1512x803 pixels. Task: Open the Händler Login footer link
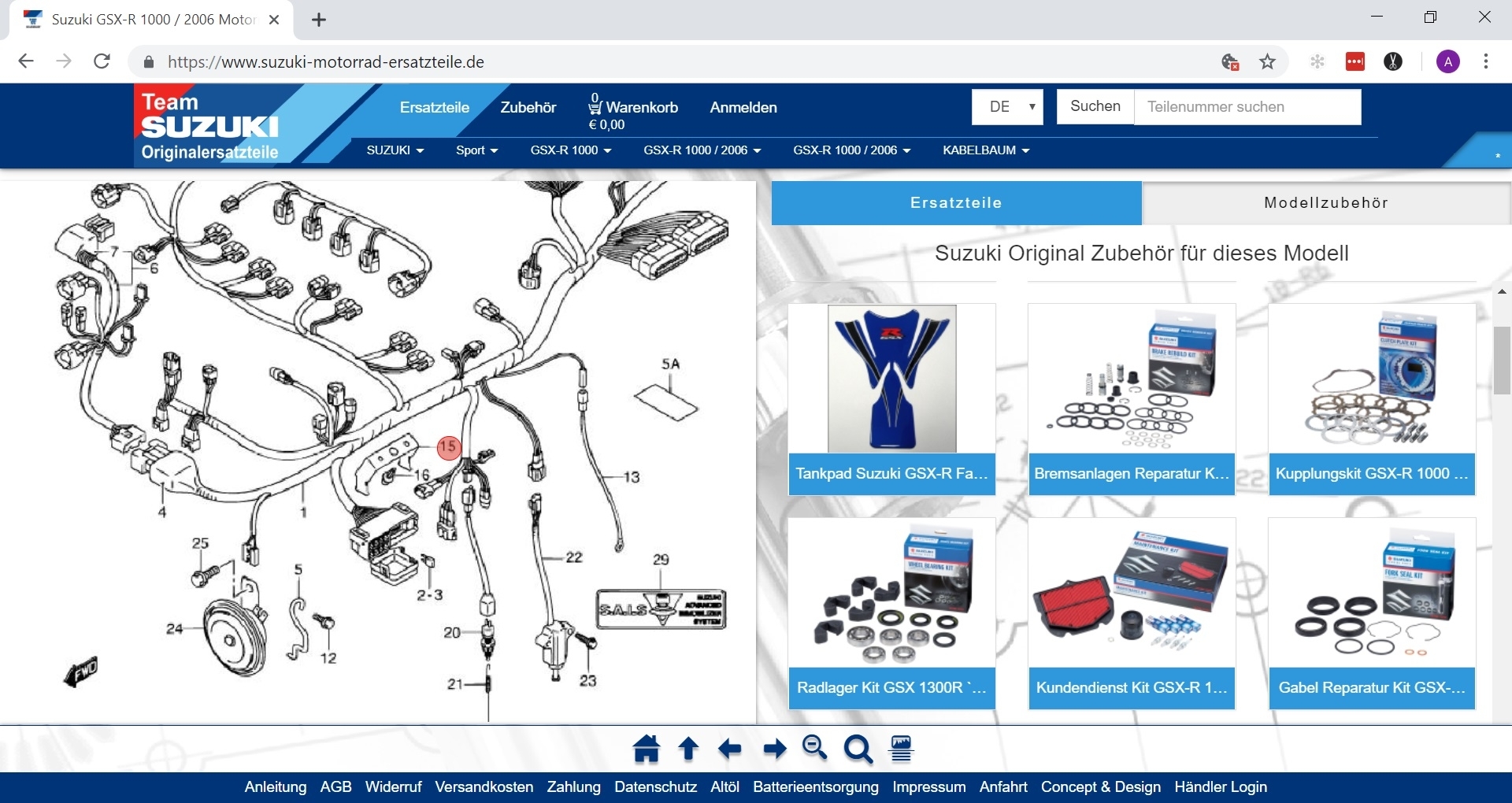1221,787
